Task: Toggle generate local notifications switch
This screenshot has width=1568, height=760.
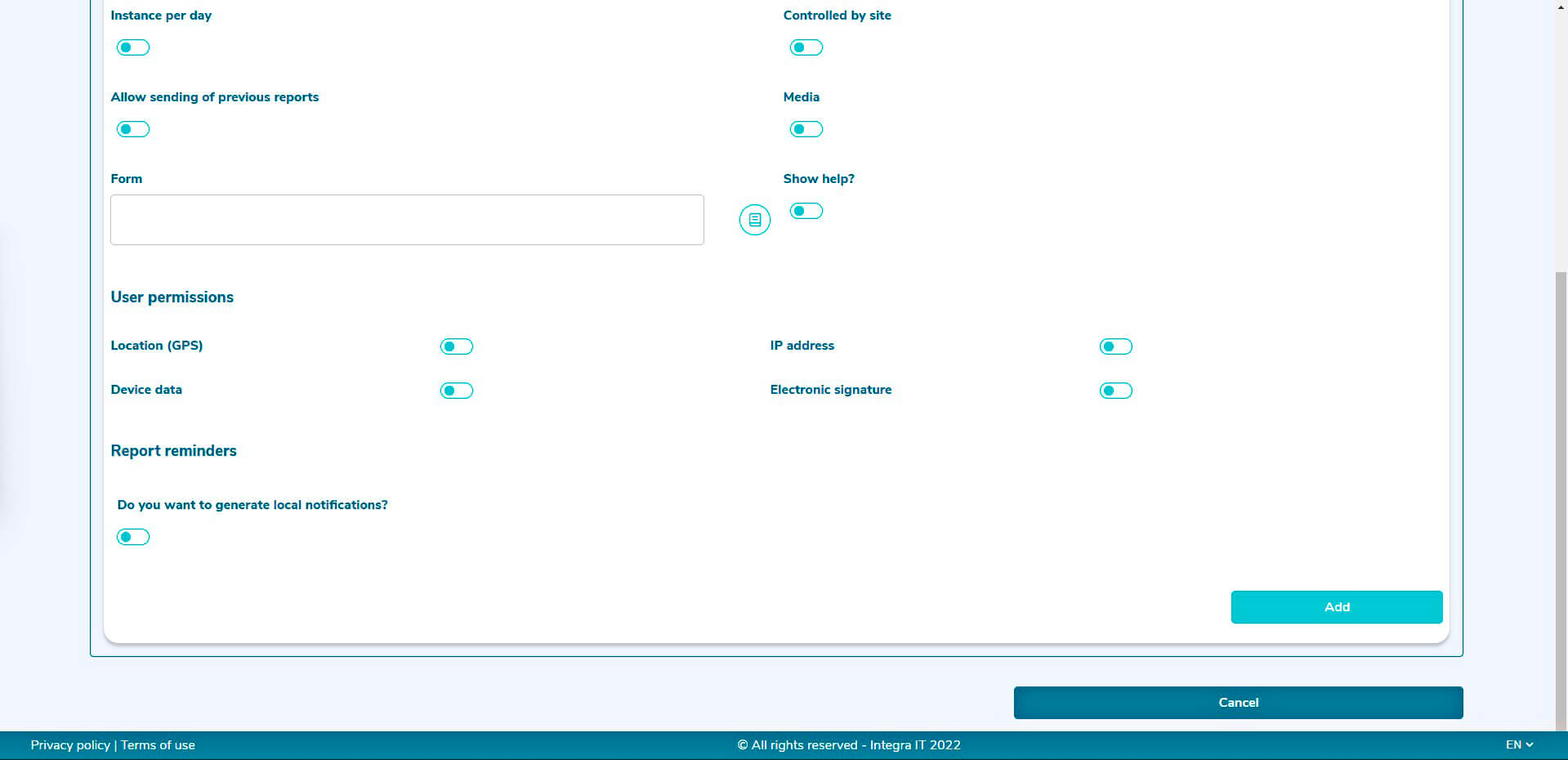Action: click(x=133, y=537)
